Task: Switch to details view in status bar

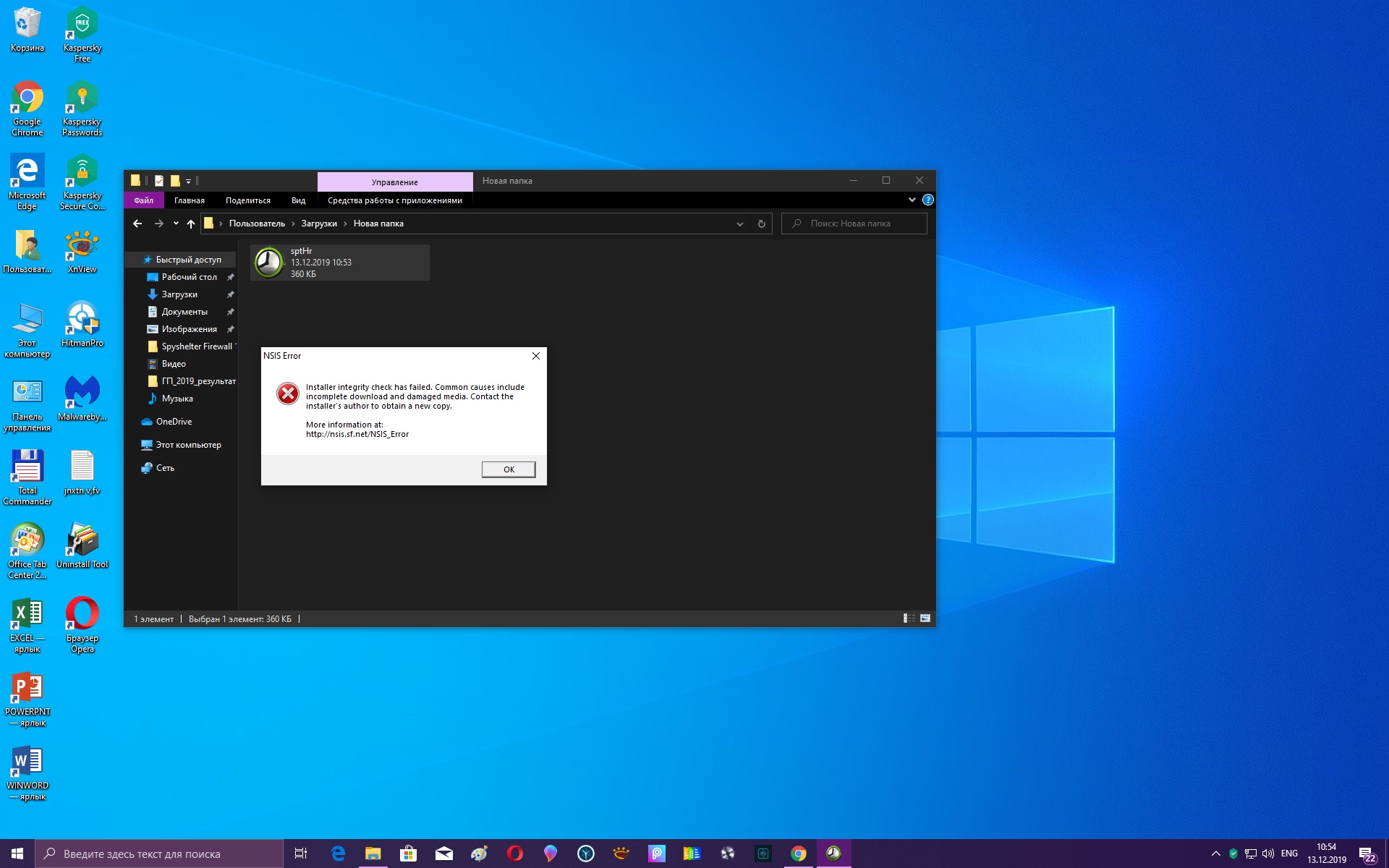Action: point(909,618)
